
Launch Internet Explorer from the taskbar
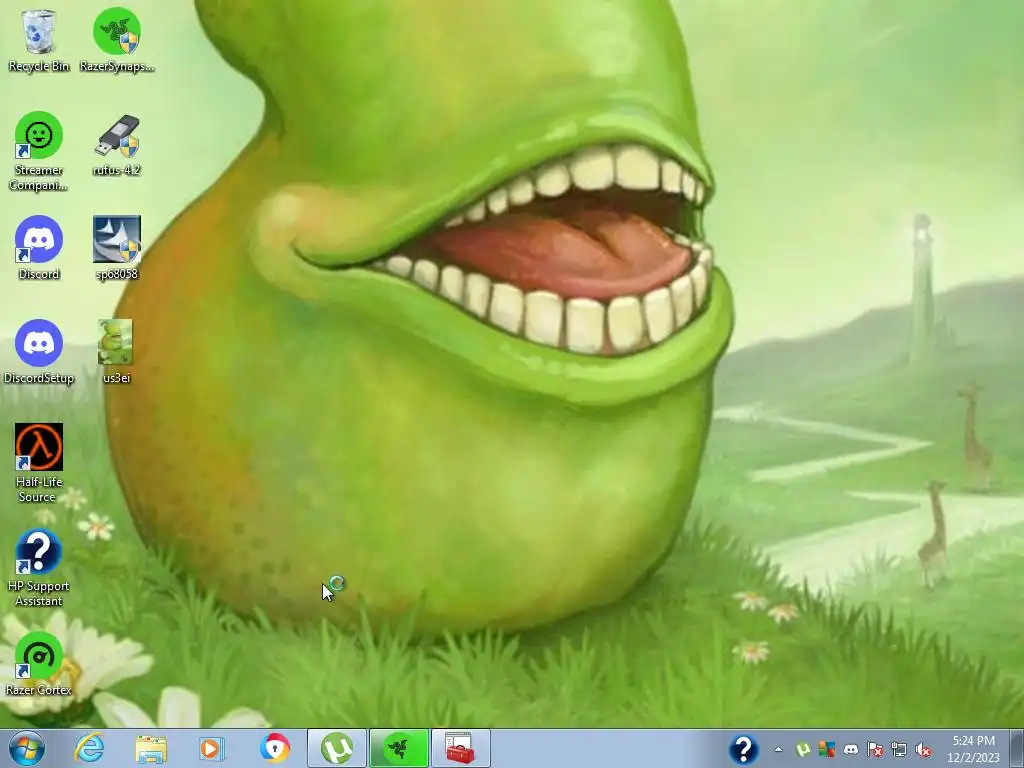[x=89, y=748]
